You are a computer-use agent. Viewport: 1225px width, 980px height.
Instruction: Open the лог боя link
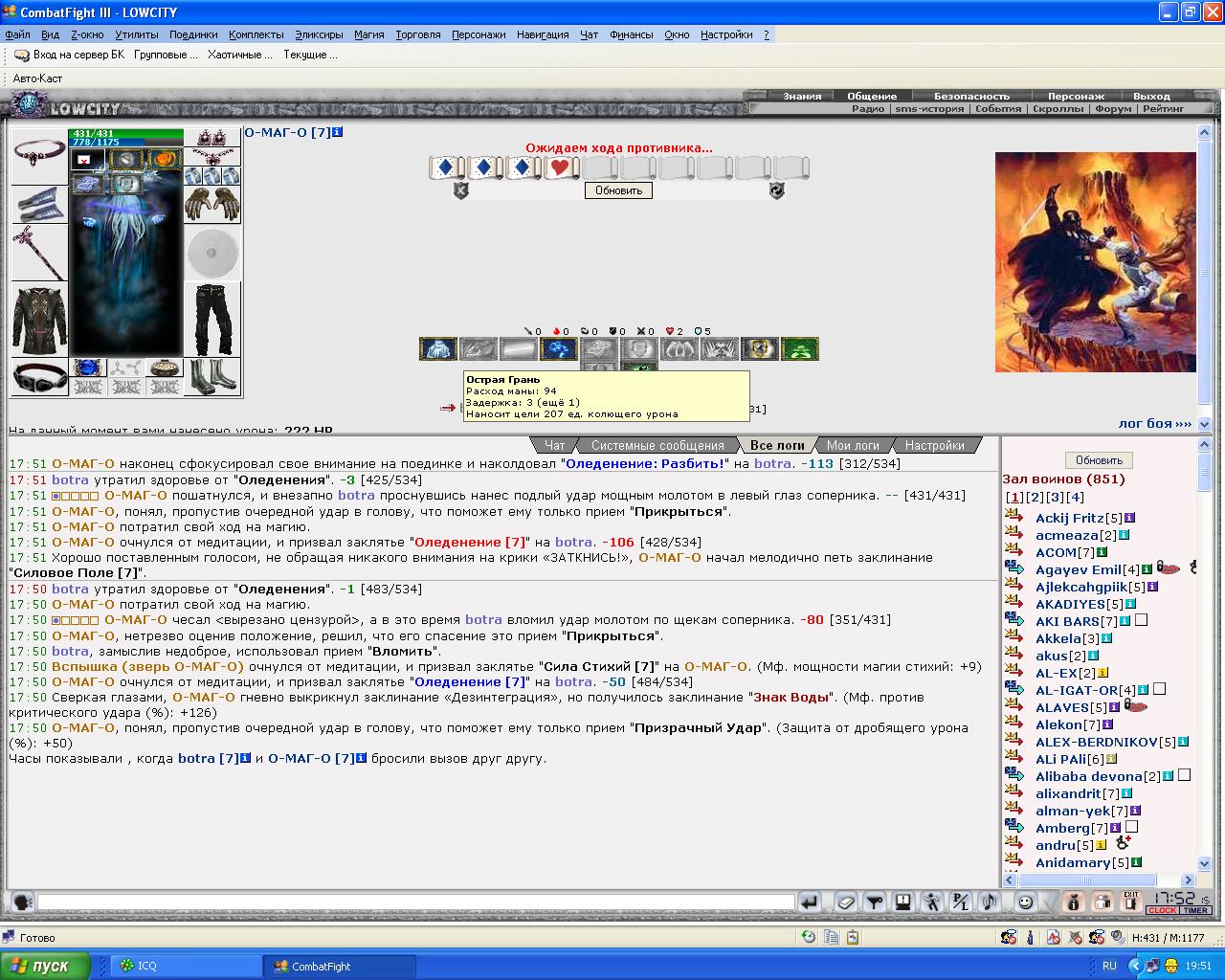pos(1155,423)
